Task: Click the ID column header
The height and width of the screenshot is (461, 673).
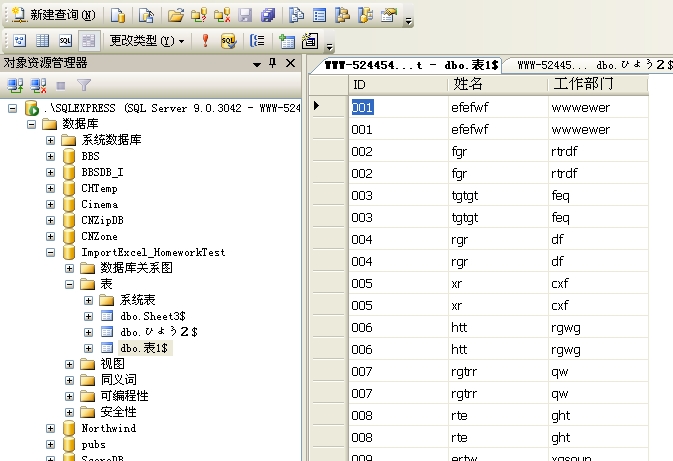Action: [397, 85]
